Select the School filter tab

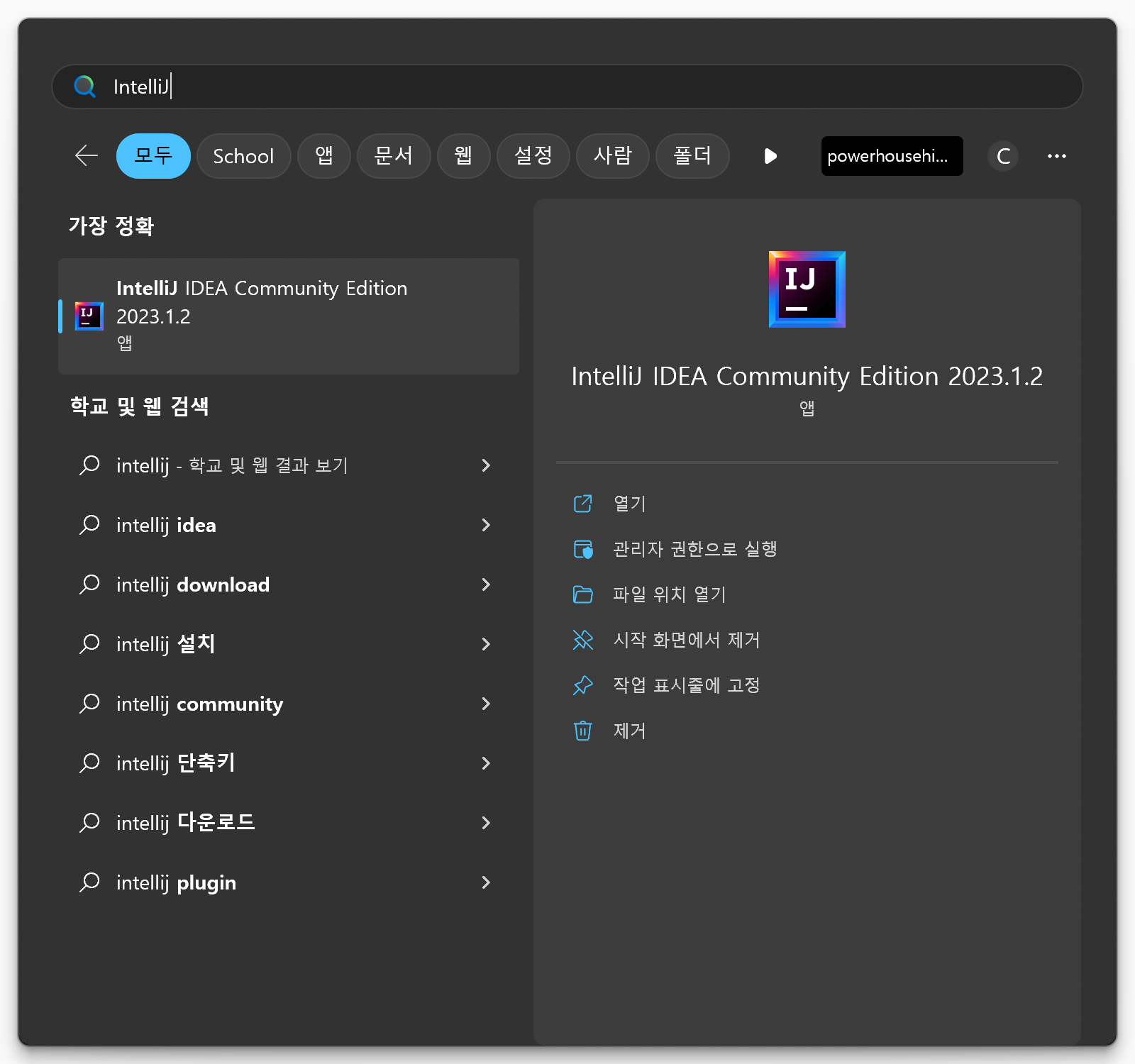(x=243, y=156)
